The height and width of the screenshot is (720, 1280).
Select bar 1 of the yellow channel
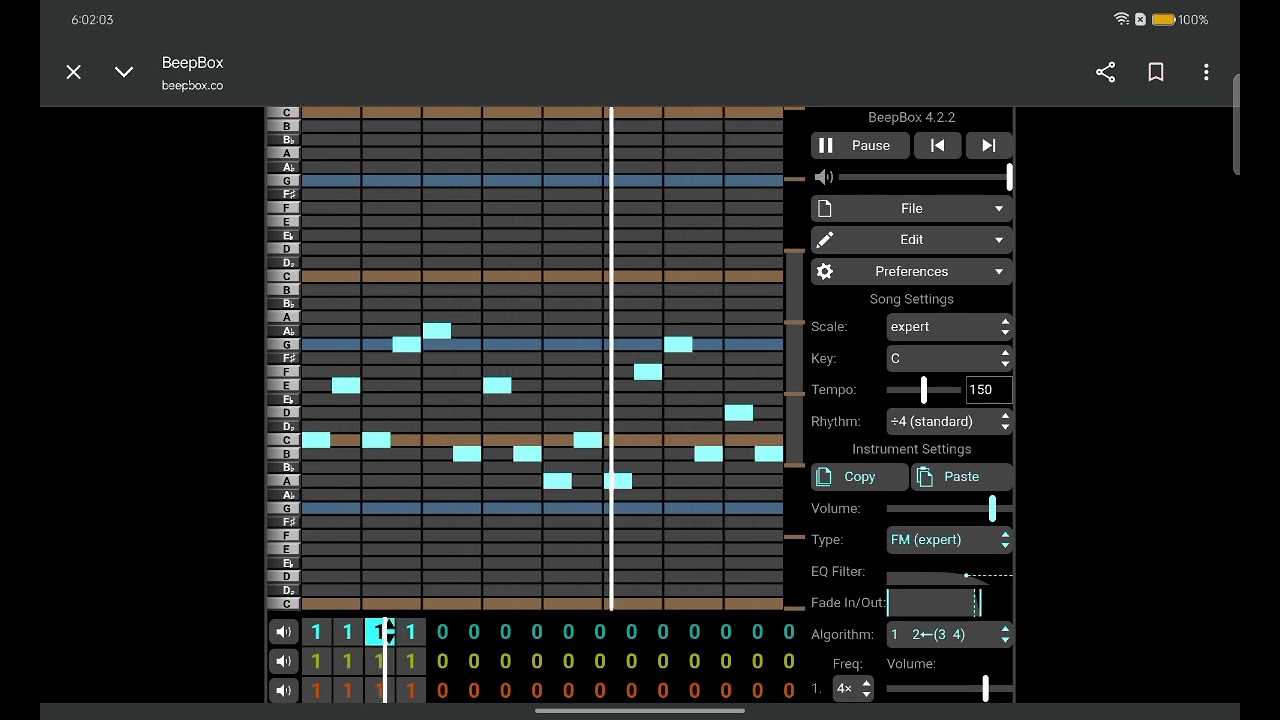pyautogui.click(x=316, y=661)
